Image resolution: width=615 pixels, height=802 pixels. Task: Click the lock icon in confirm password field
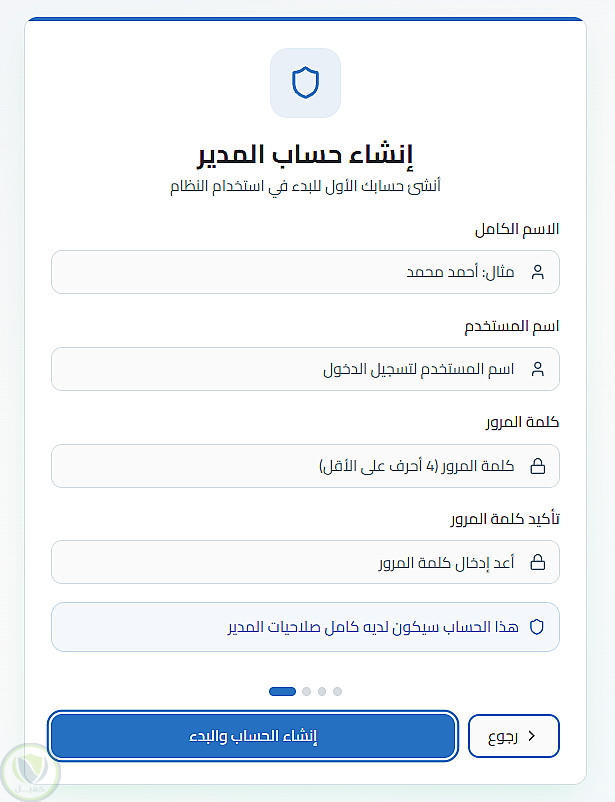pyautogui.click(x=537, y=563)
